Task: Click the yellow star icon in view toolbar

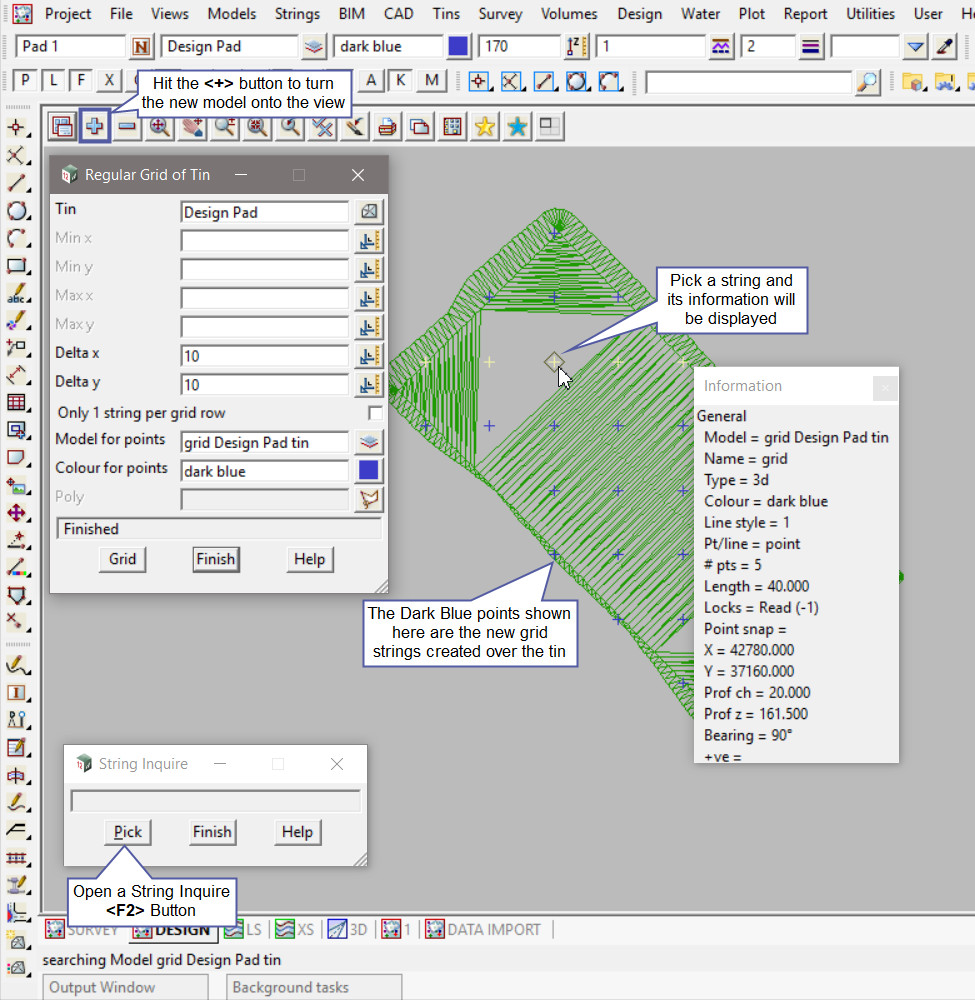Action: 485,127
